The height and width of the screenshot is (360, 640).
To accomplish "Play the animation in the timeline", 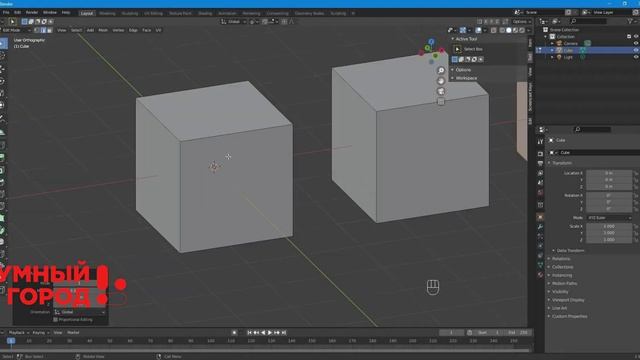I will 270,333.
